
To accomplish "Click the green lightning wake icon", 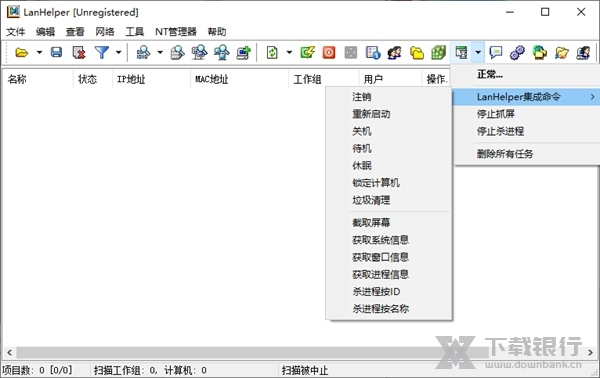I will click(307, 52).
